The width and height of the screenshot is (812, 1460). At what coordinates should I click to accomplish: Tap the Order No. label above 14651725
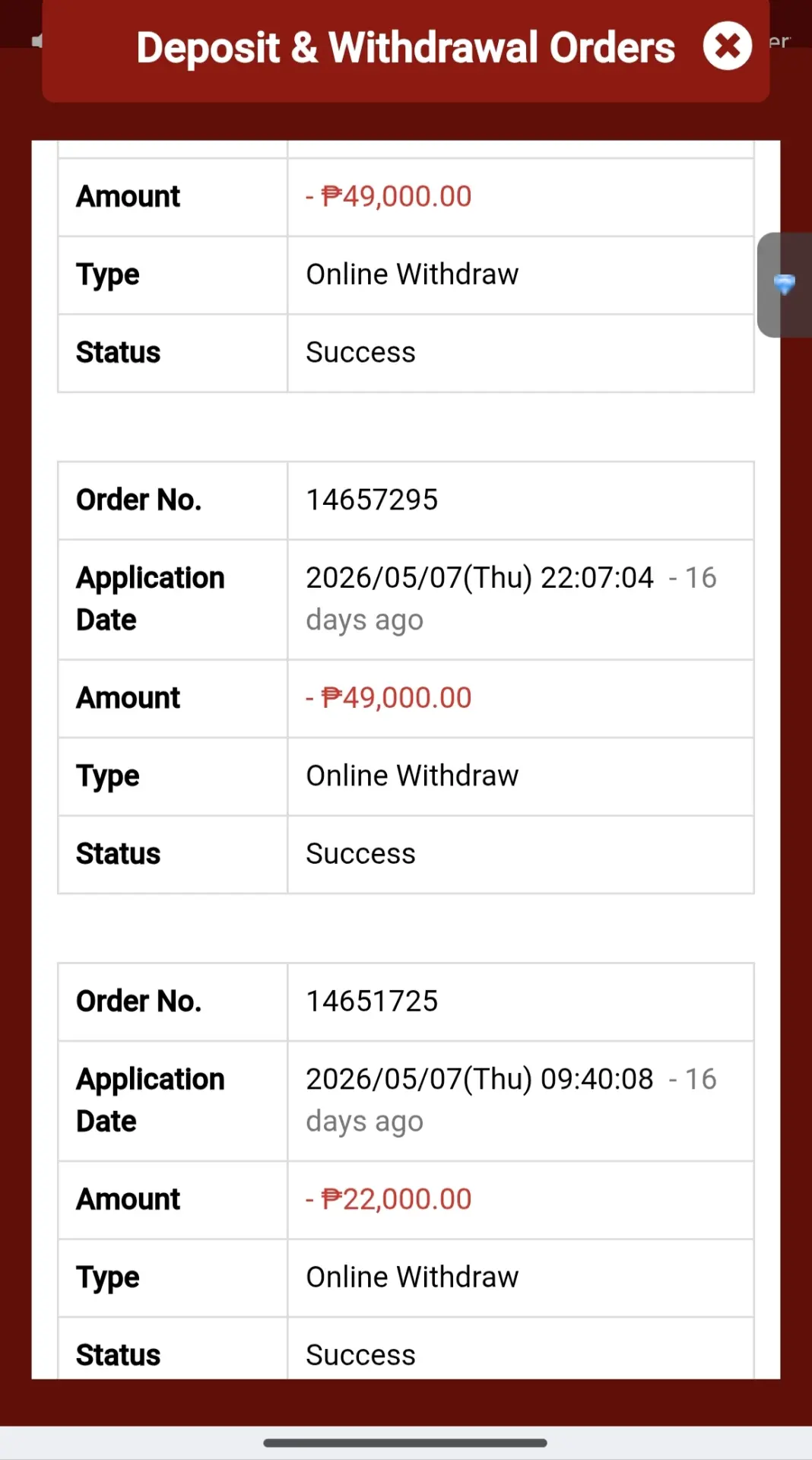click(138, 1001)
